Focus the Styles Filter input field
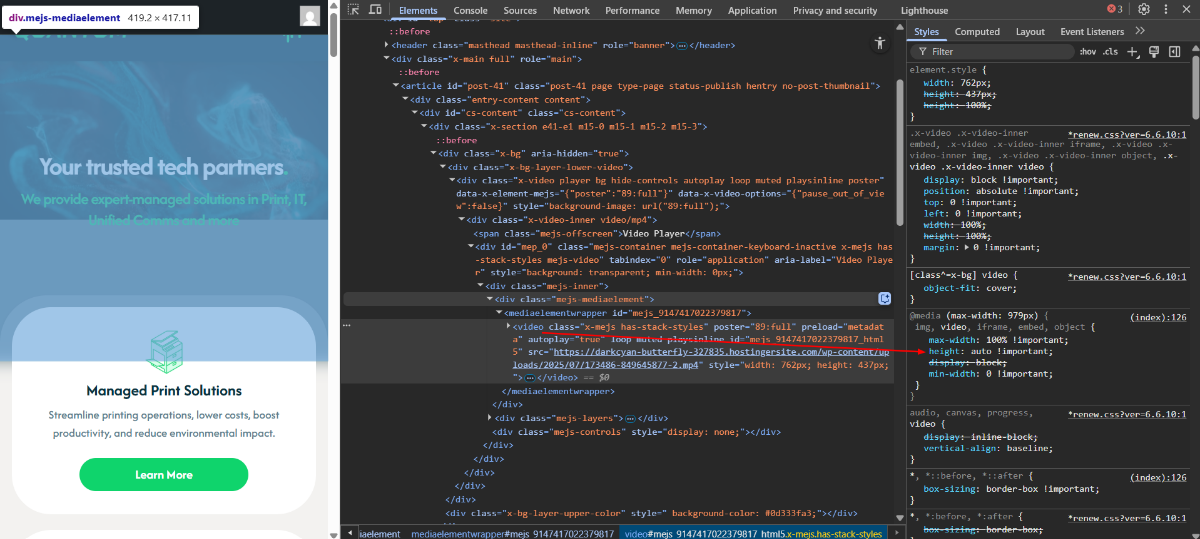The image size is (1200, 539). click(990, 51)
